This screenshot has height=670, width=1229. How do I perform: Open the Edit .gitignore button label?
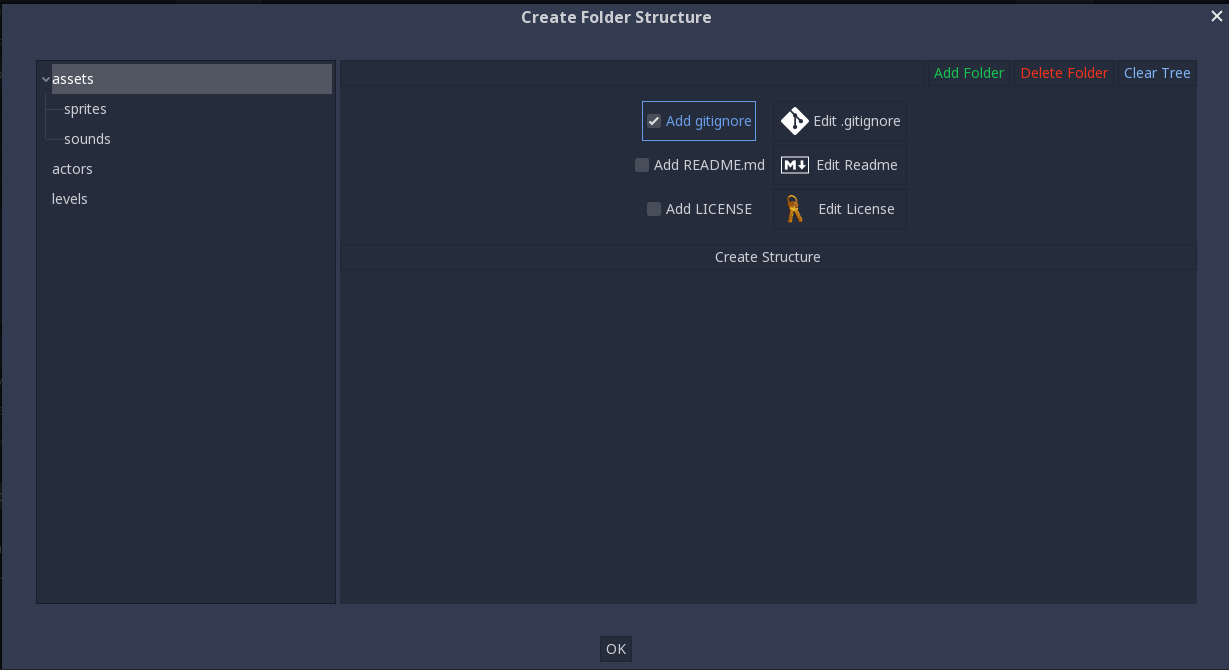tap(857, 121)
